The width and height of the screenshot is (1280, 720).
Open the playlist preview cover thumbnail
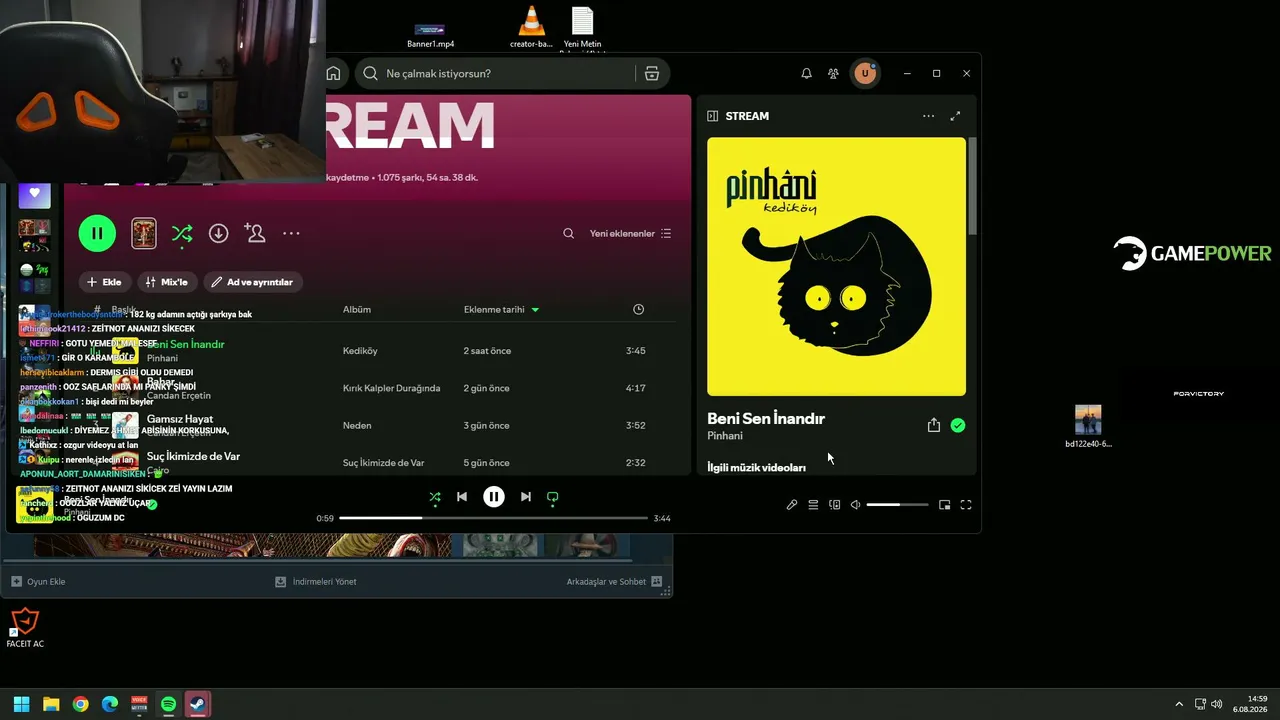click(x=144, y=233)
